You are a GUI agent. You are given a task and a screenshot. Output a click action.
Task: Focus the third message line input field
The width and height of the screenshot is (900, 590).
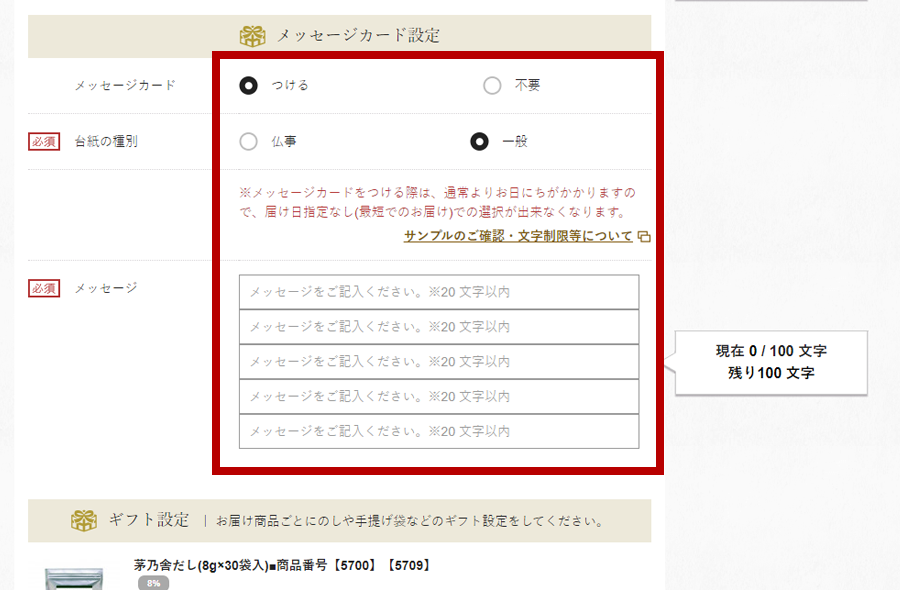(439, 362)
